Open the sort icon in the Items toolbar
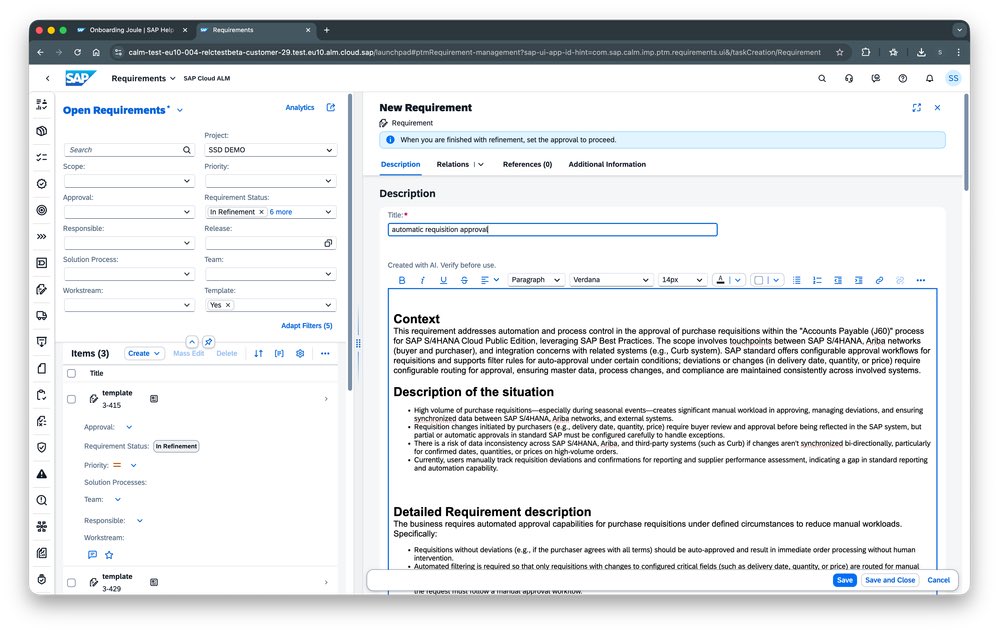 coord(258,353)
